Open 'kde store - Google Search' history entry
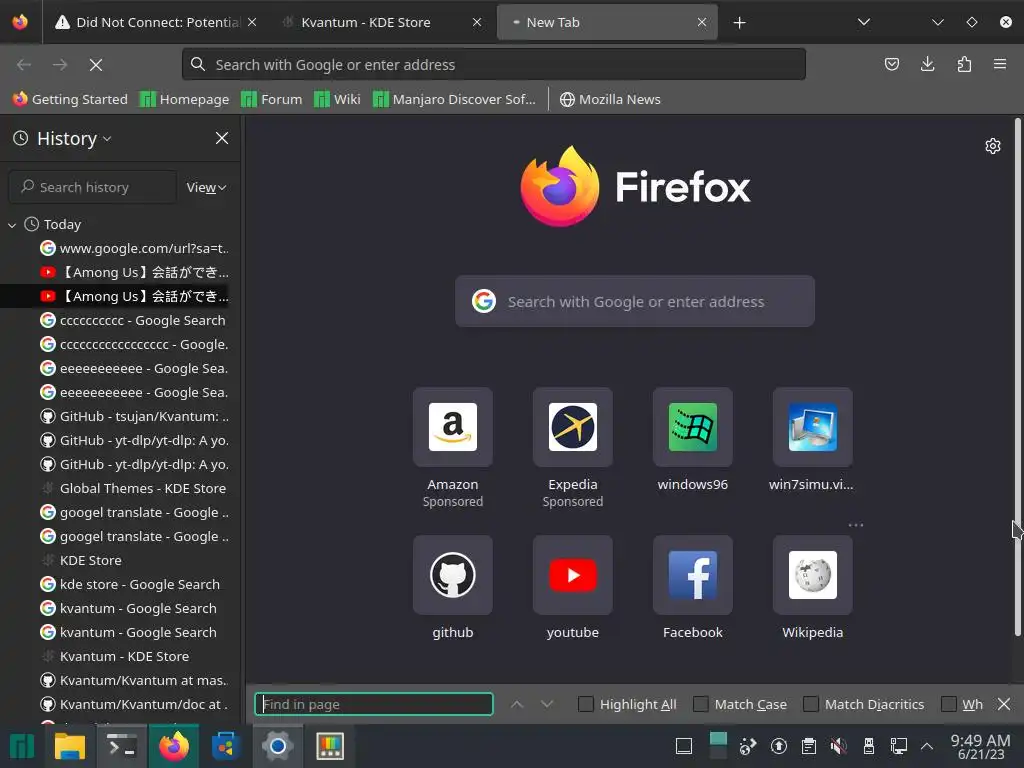 tap(134, 584)
